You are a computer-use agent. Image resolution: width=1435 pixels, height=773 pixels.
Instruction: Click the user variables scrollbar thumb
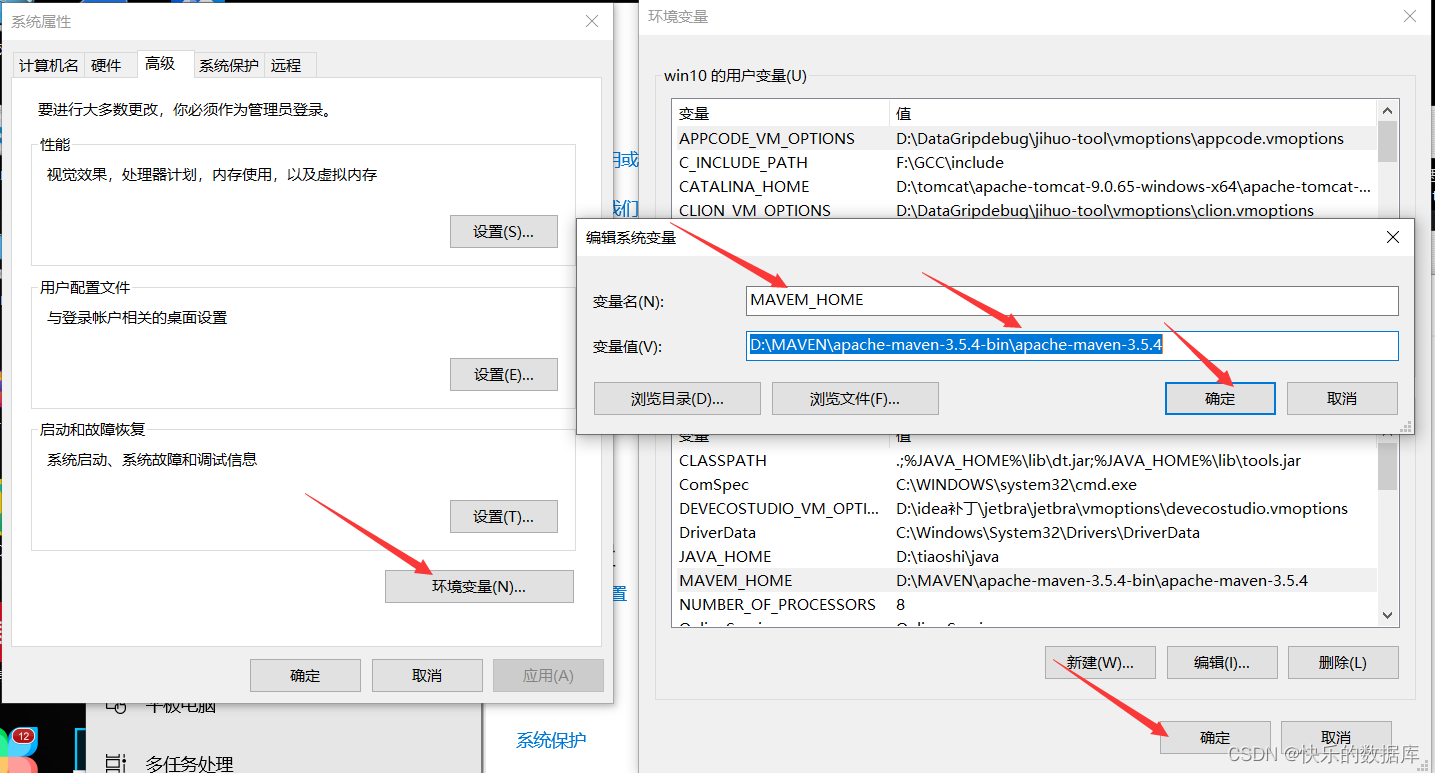point(1387,142)
